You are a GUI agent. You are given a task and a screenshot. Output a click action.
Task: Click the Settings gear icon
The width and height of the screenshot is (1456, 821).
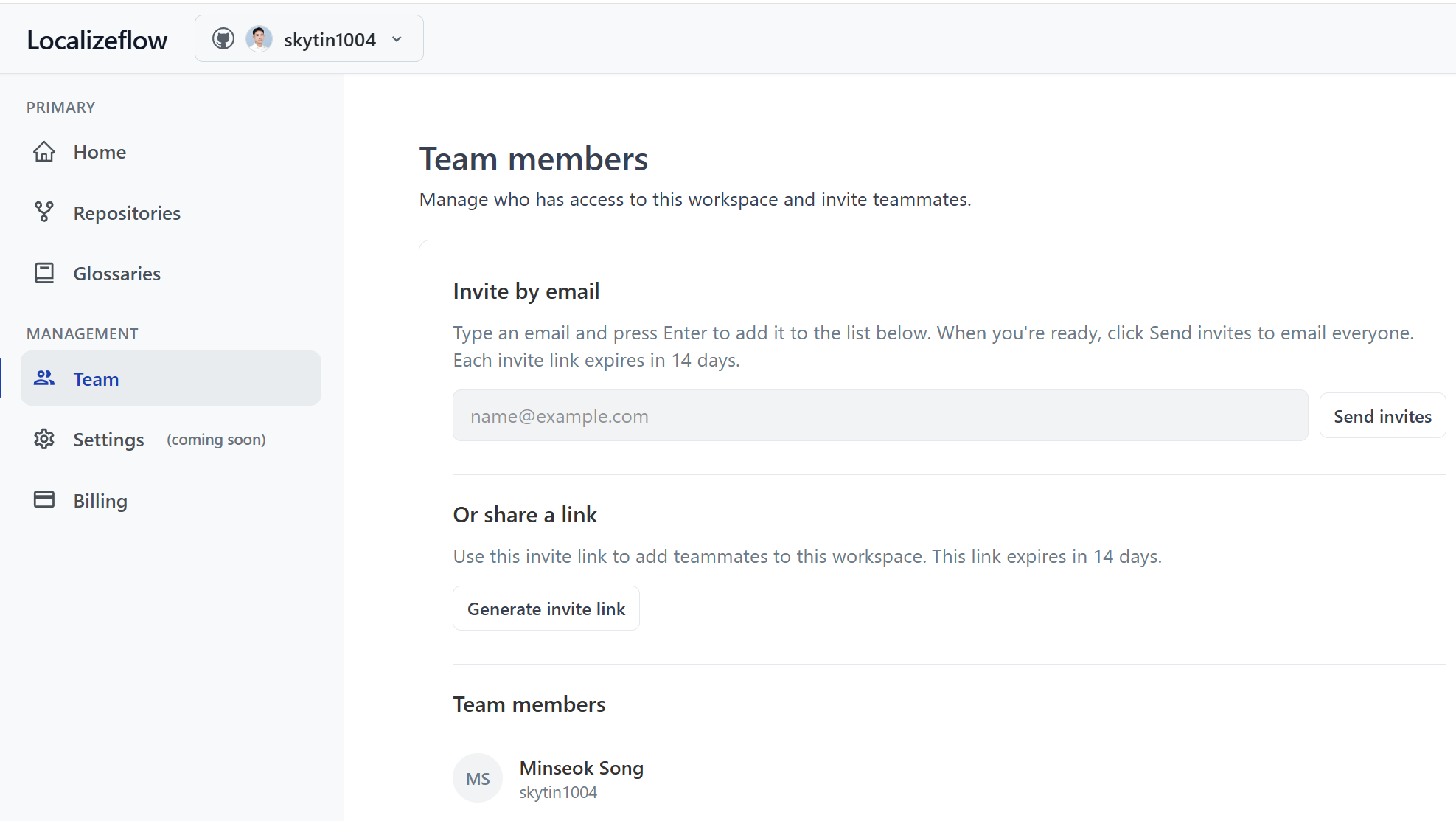[x=44, y=439]
